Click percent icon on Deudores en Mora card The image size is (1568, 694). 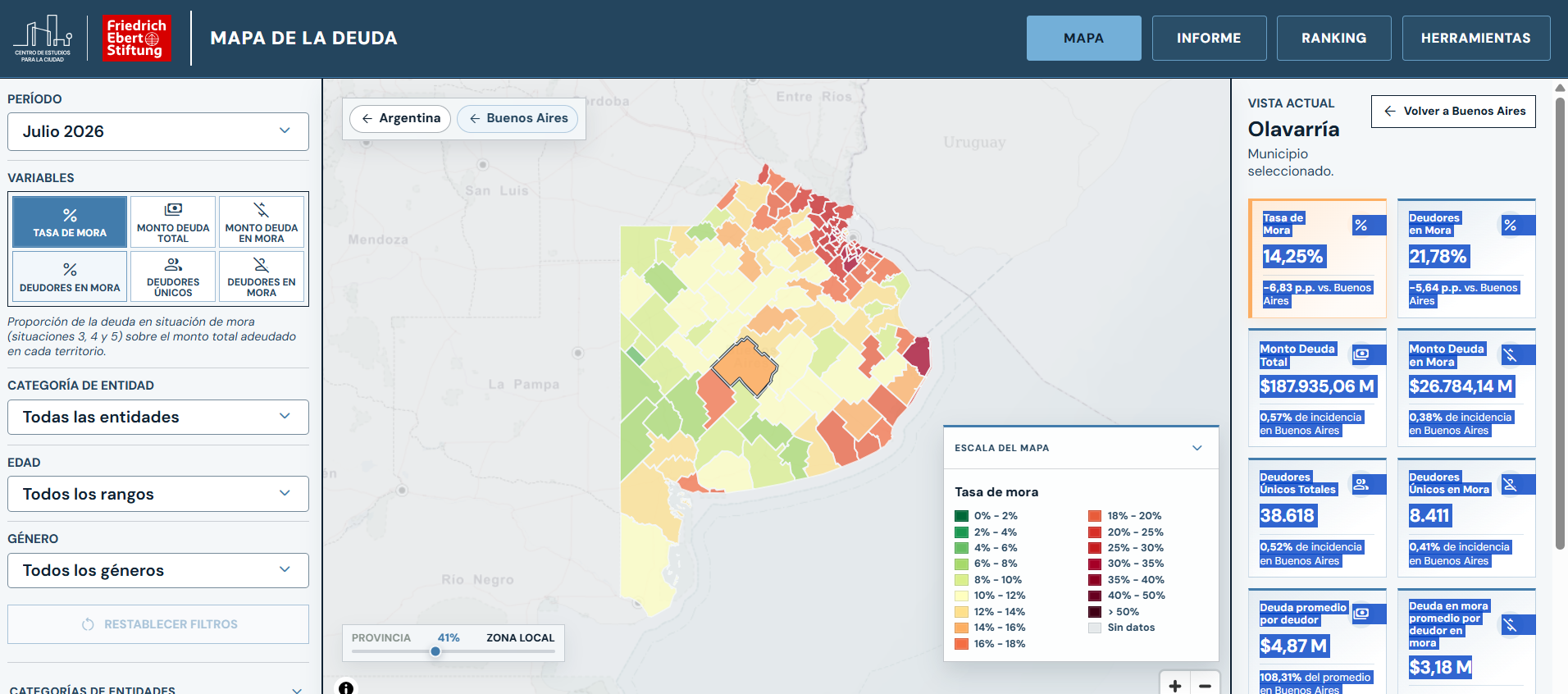[1510, 225]
